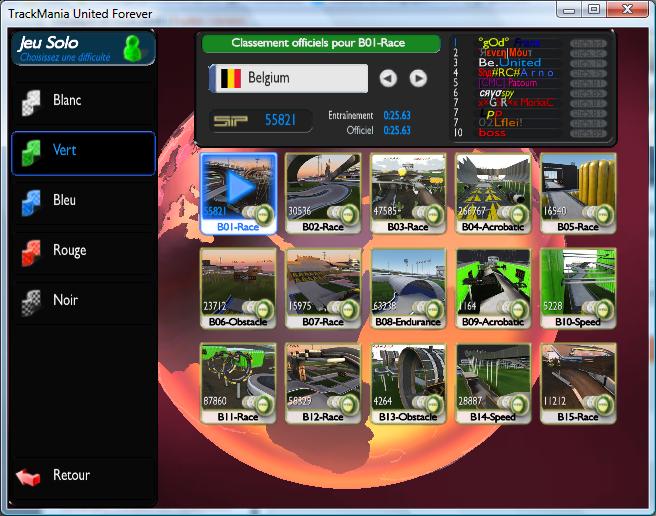
Task: Select the white flag Blanc difficulty icon
Action: 33,101
